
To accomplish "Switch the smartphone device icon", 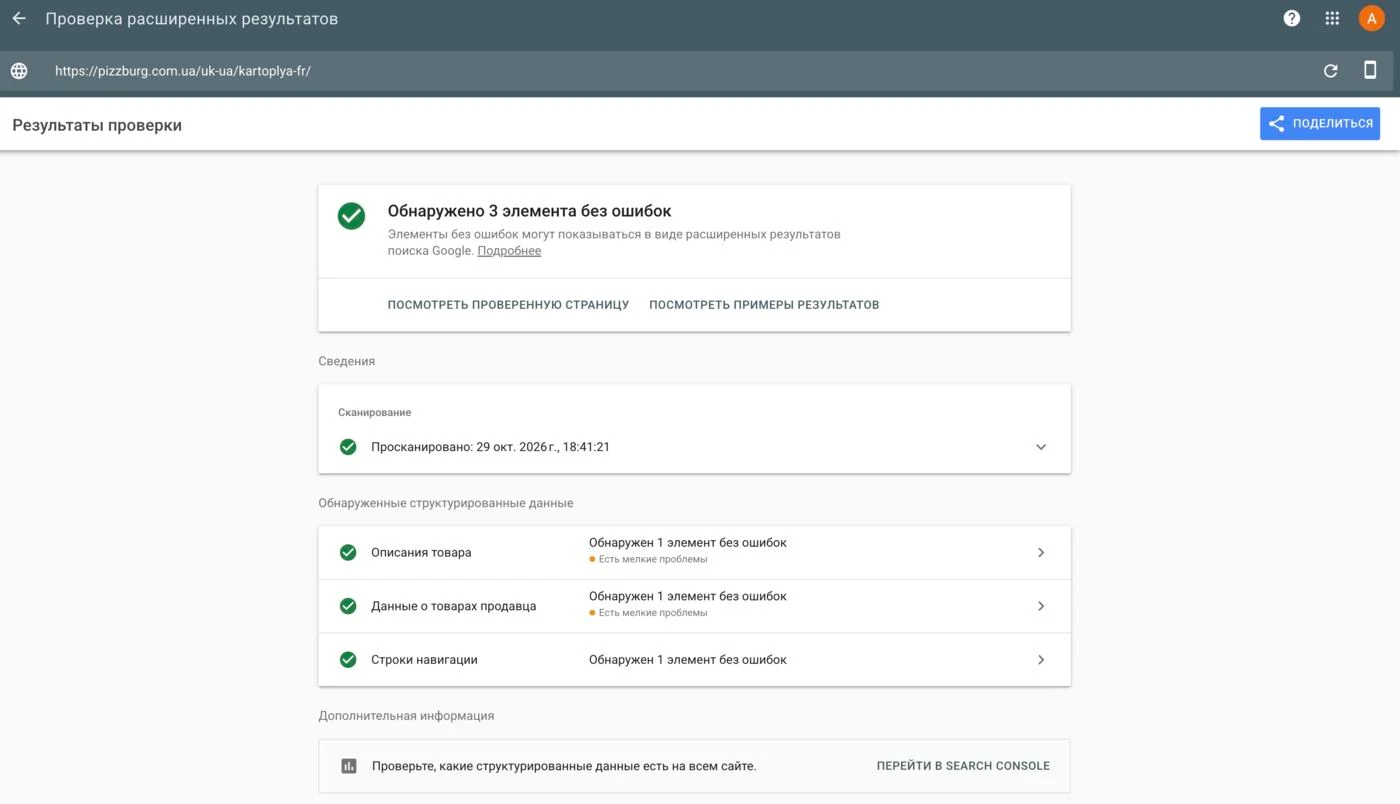I will [x=1370, y=70].
